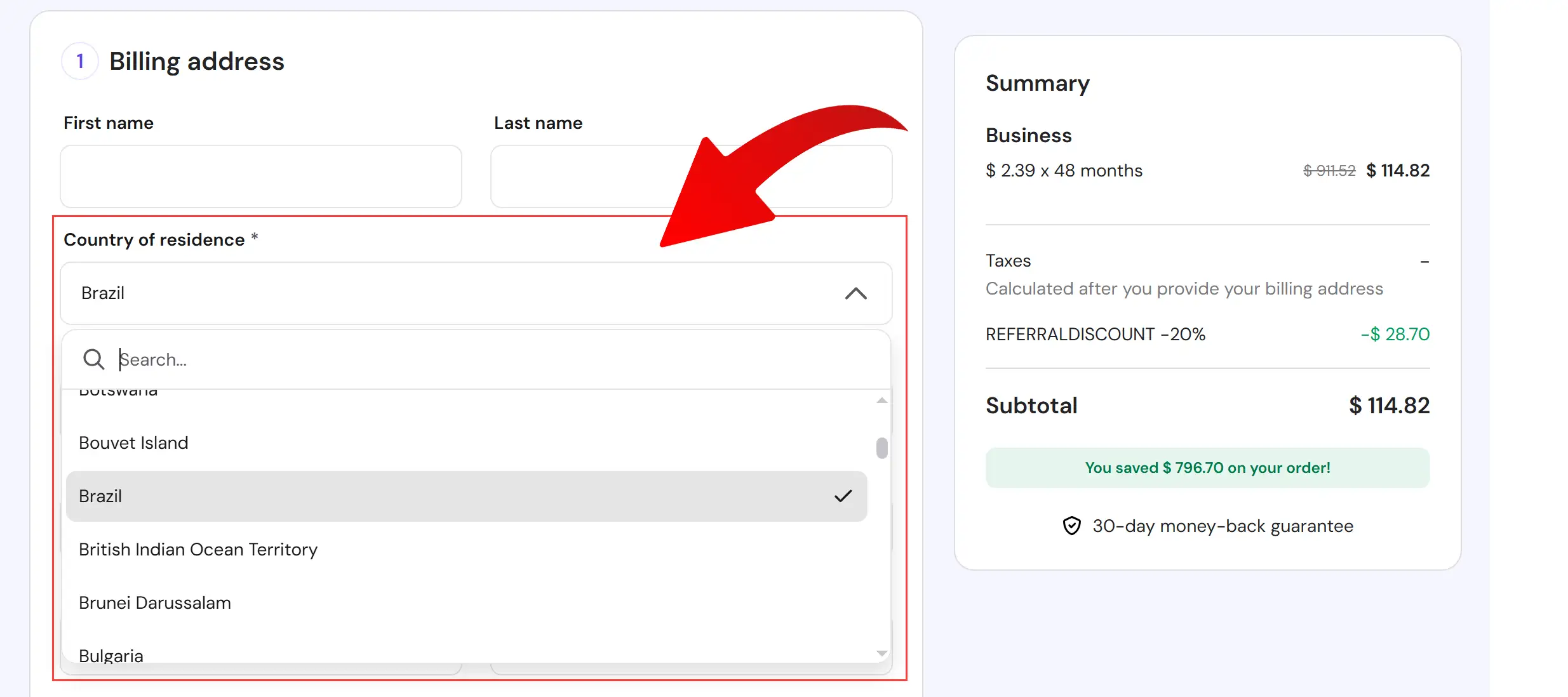Click the scrollbar down arrow
This screenshot has width=1568, height=697.
881,653
